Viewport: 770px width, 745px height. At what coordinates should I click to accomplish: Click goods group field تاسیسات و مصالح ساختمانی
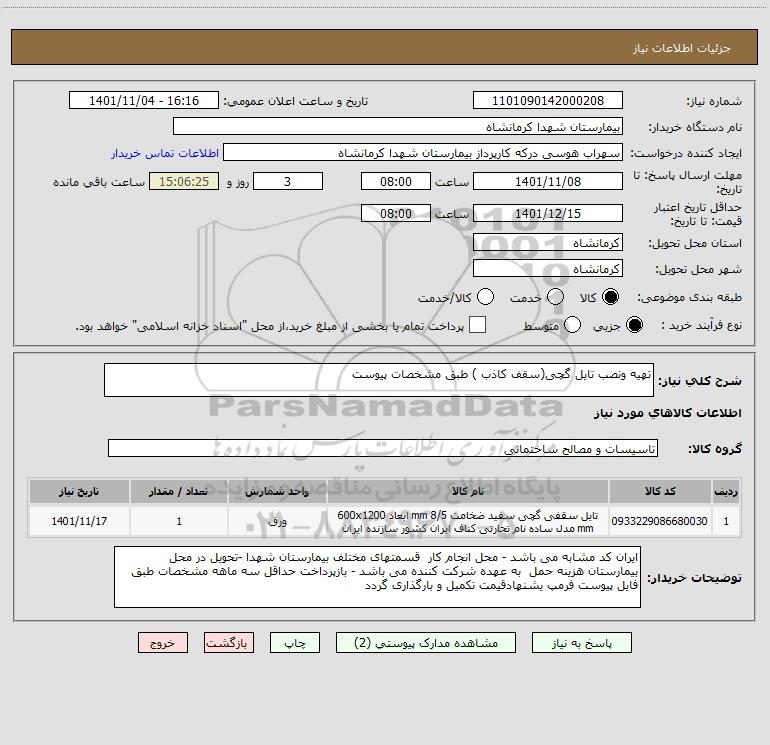pyautogui.click(x=383, y=448)
